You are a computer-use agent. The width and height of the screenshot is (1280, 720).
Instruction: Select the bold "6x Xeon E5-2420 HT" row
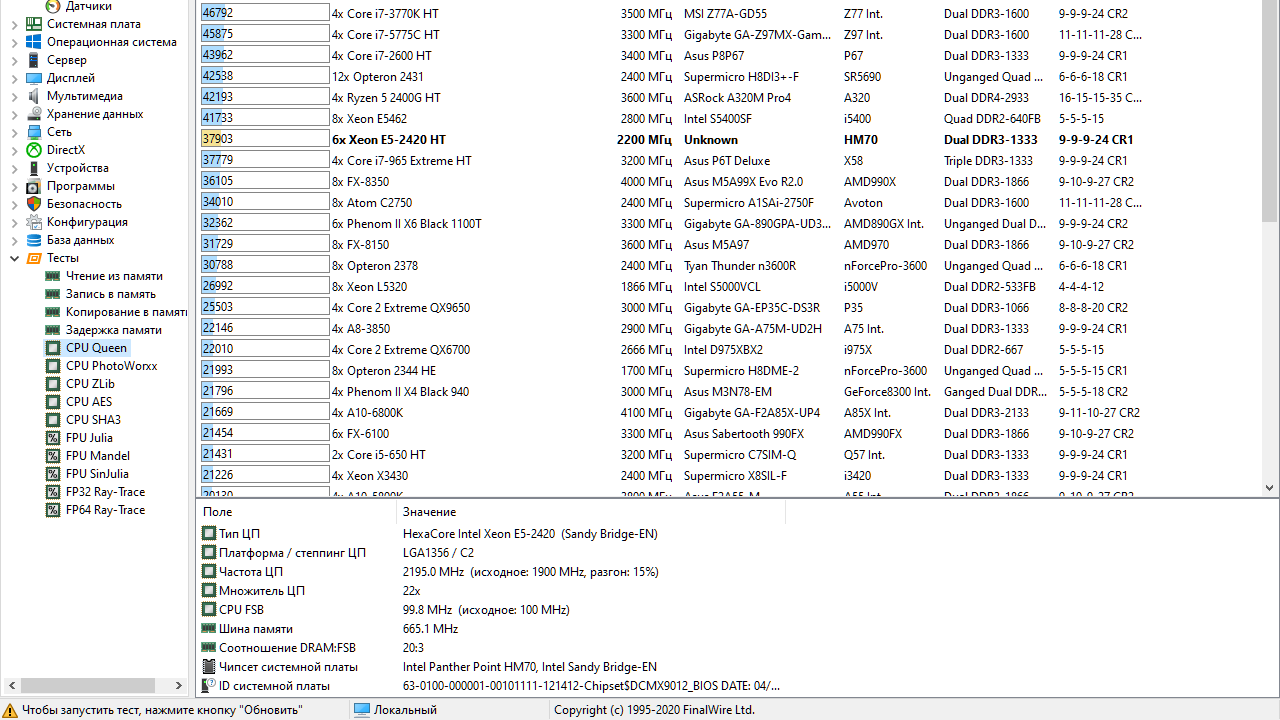pyautogui.click(x=729, y=140)
